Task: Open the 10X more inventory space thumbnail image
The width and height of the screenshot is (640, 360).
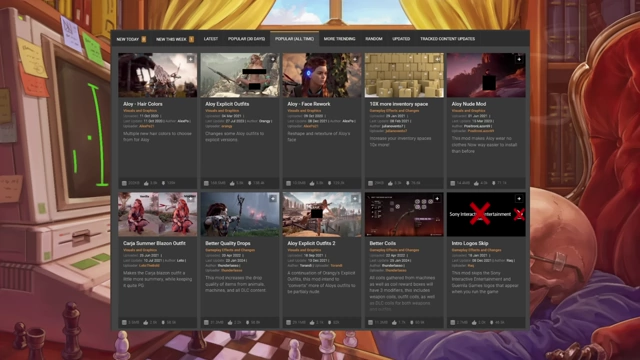Action: tap(404, 75)
